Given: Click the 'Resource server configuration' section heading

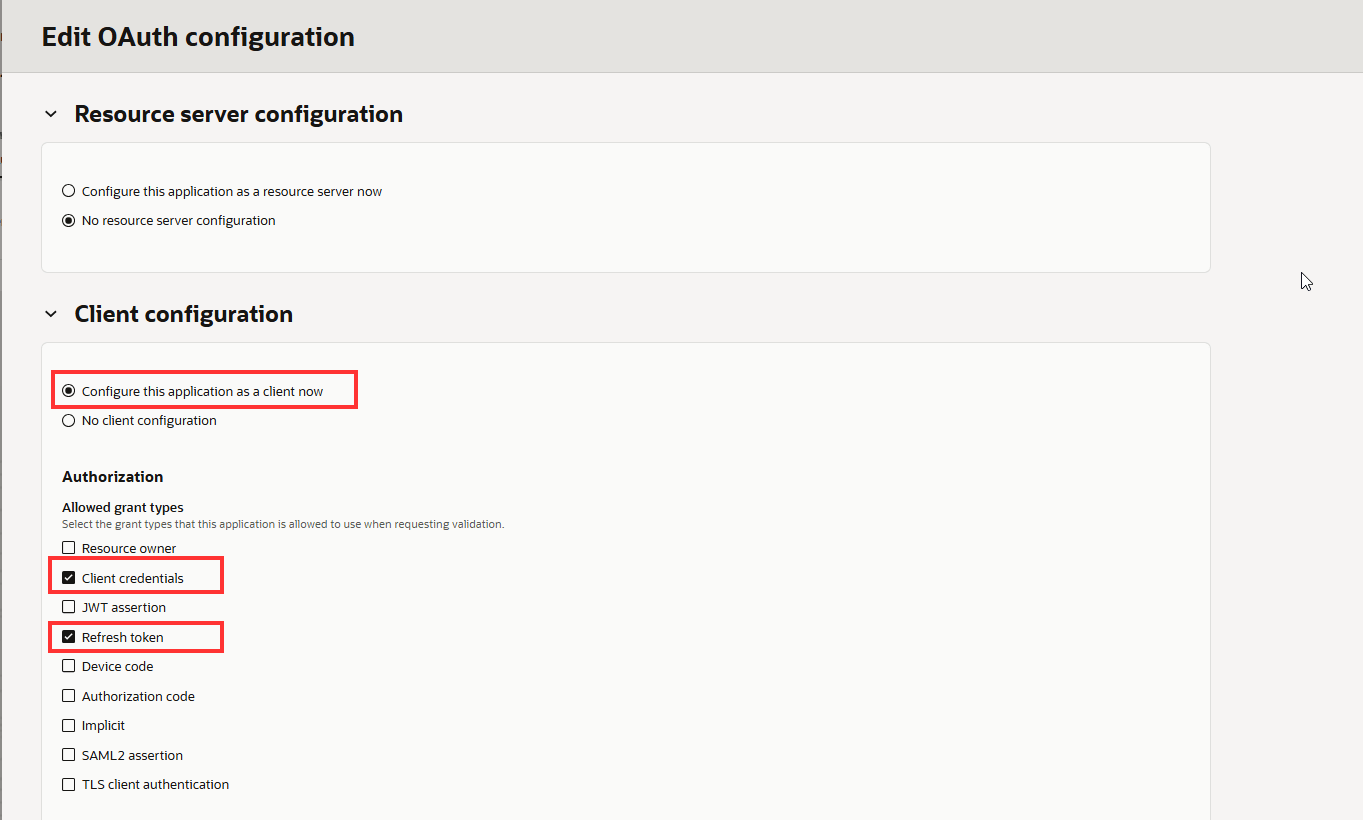Looking at the screenshot, I should 238,114.
